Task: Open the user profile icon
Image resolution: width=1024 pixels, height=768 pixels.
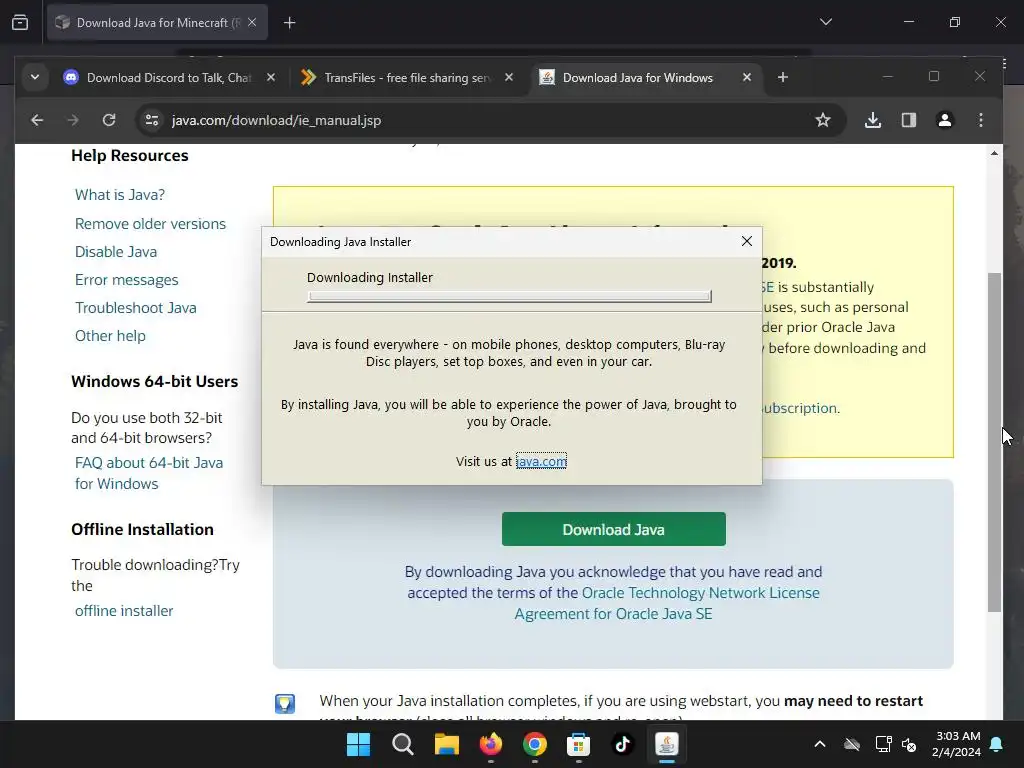Action: click(945, 120)
